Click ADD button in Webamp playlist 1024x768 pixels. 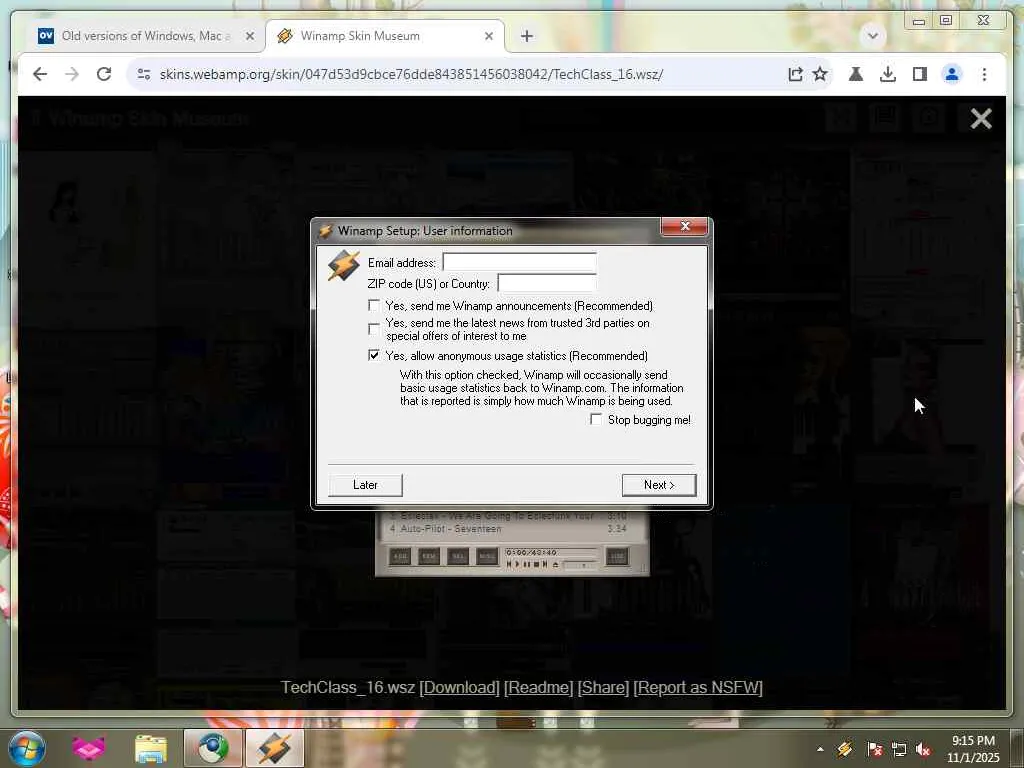coord(400,556)
